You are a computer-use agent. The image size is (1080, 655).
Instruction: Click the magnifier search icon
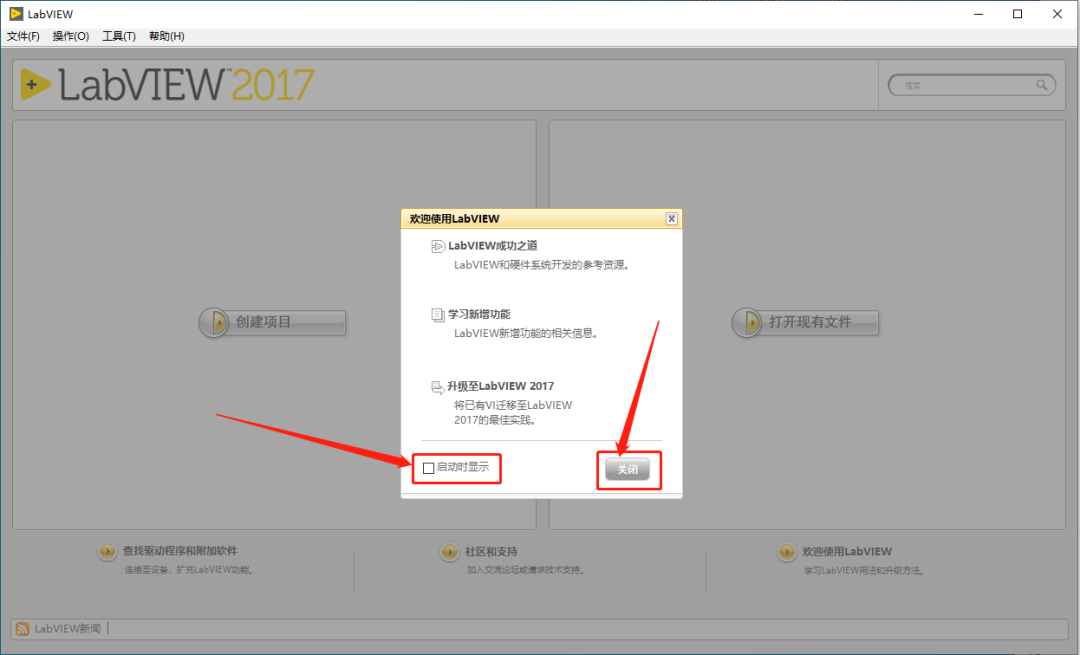(1041, 85)
